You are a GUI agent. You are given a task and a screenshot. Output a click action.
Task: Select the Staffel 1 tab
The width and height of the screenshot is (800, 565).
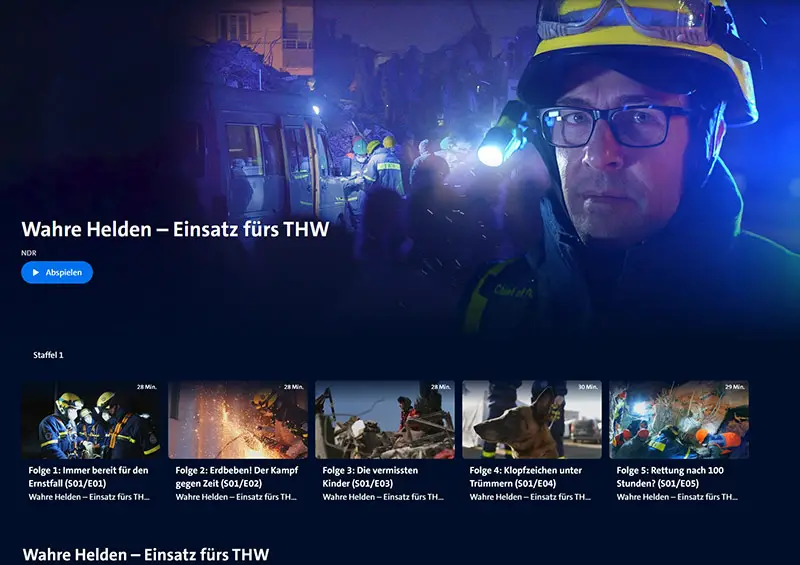[x=47, y=355]
